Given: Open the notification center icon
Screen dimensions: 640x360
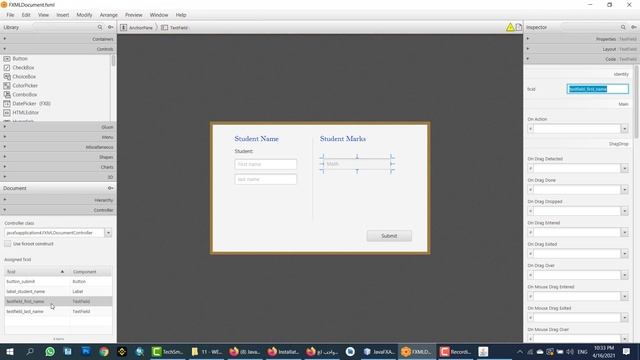Looking at the screenshot, I should (627, 351).
